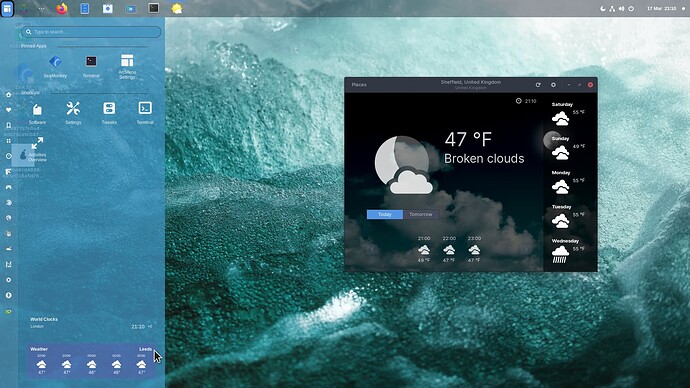Image resolution: width=690 pixels, height=388 pixels.
Task: Click the Monday forecast entry
Action: click(568, 183)
